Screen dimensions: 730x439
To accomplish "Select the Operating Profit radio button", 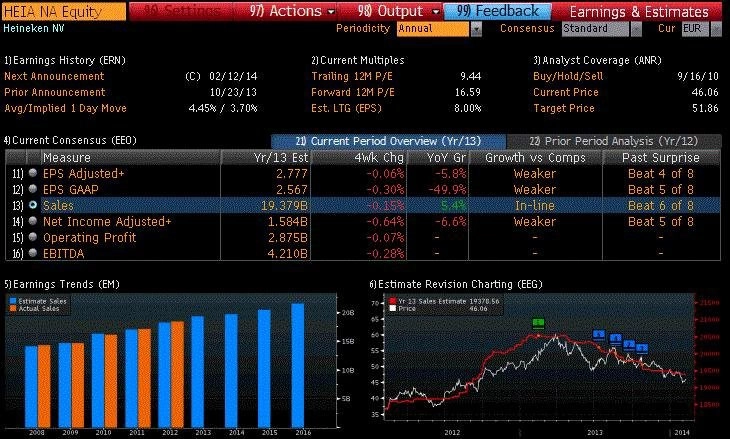I will tap(33, 237).
